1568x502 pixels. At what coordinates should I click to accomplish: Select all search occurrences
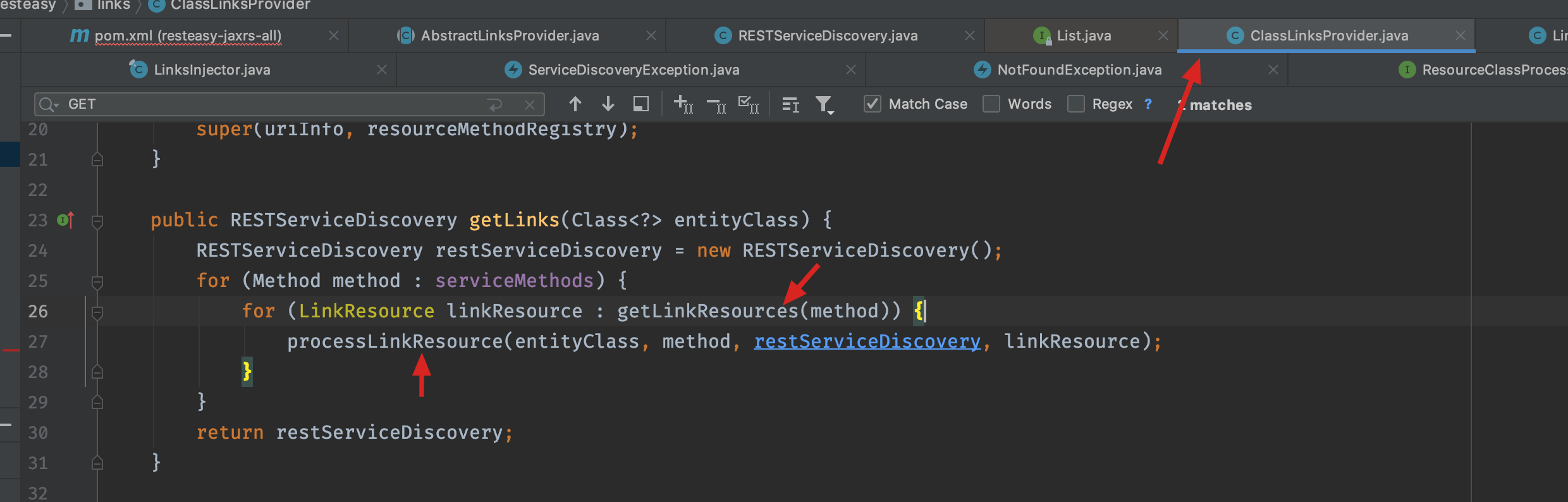(749, 104)
